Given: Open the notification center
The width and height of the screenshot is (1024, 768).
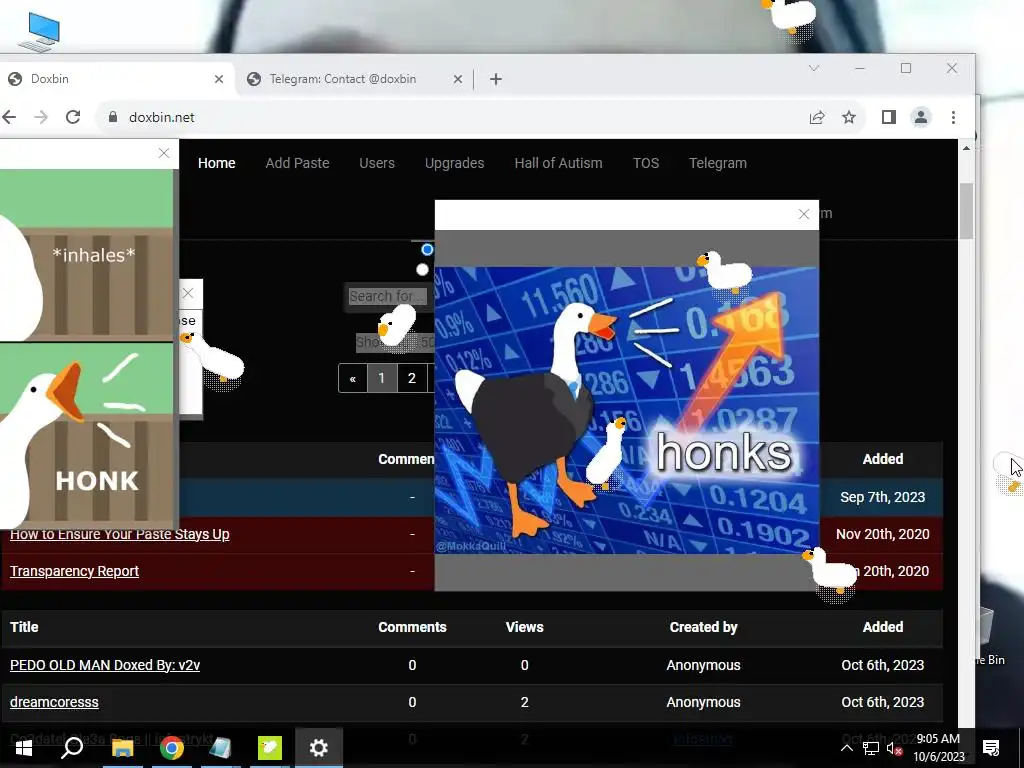Looking at the screenshot, I should point(991,748).
